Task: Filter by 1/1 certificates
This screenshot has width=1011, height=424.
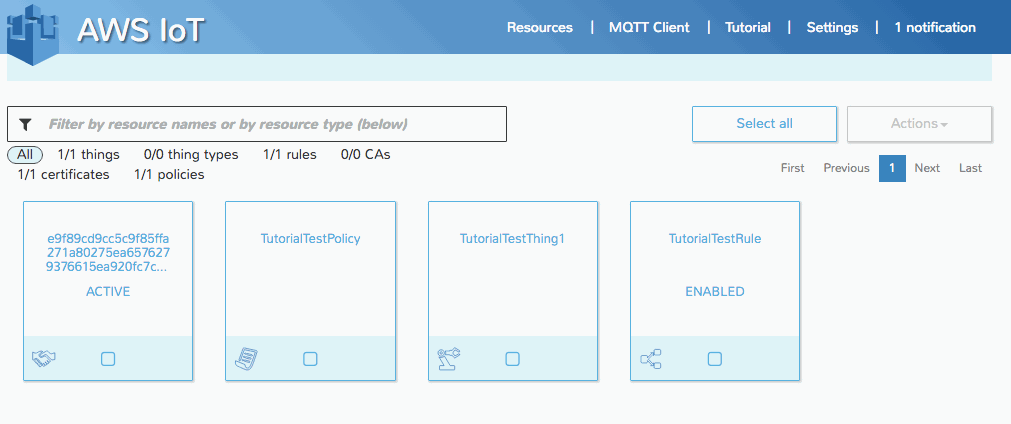Action: tap(63, 175)
